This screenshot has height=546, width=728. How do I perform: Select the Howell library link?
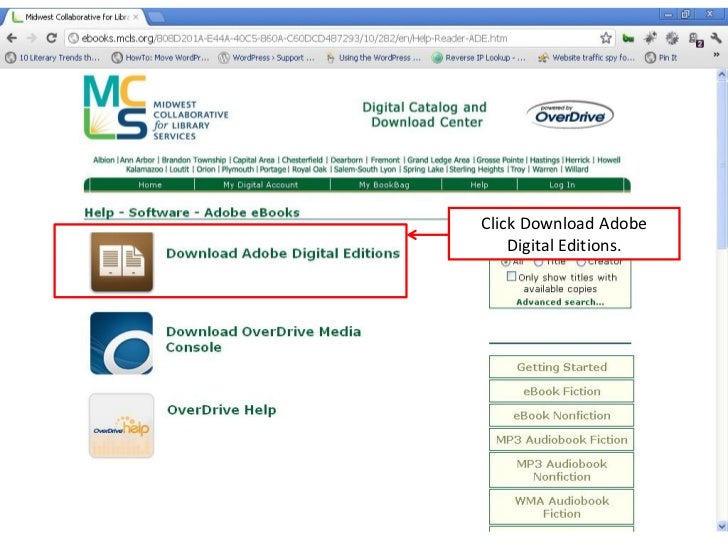coord(609,160)
